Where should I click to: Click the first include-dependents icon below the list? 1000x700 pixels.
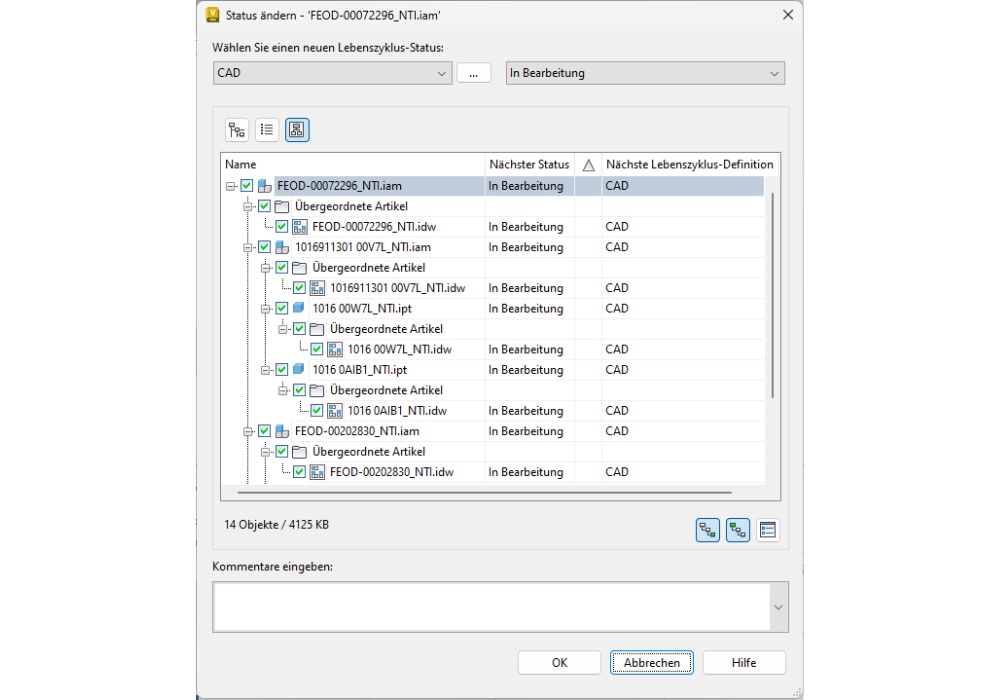[x=707, y=530]
